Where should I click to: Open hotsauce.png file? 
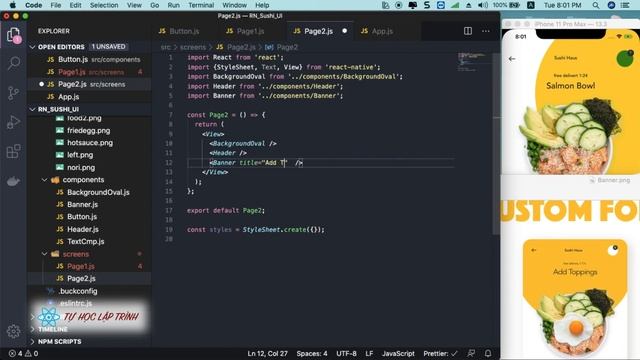(90, 143)
